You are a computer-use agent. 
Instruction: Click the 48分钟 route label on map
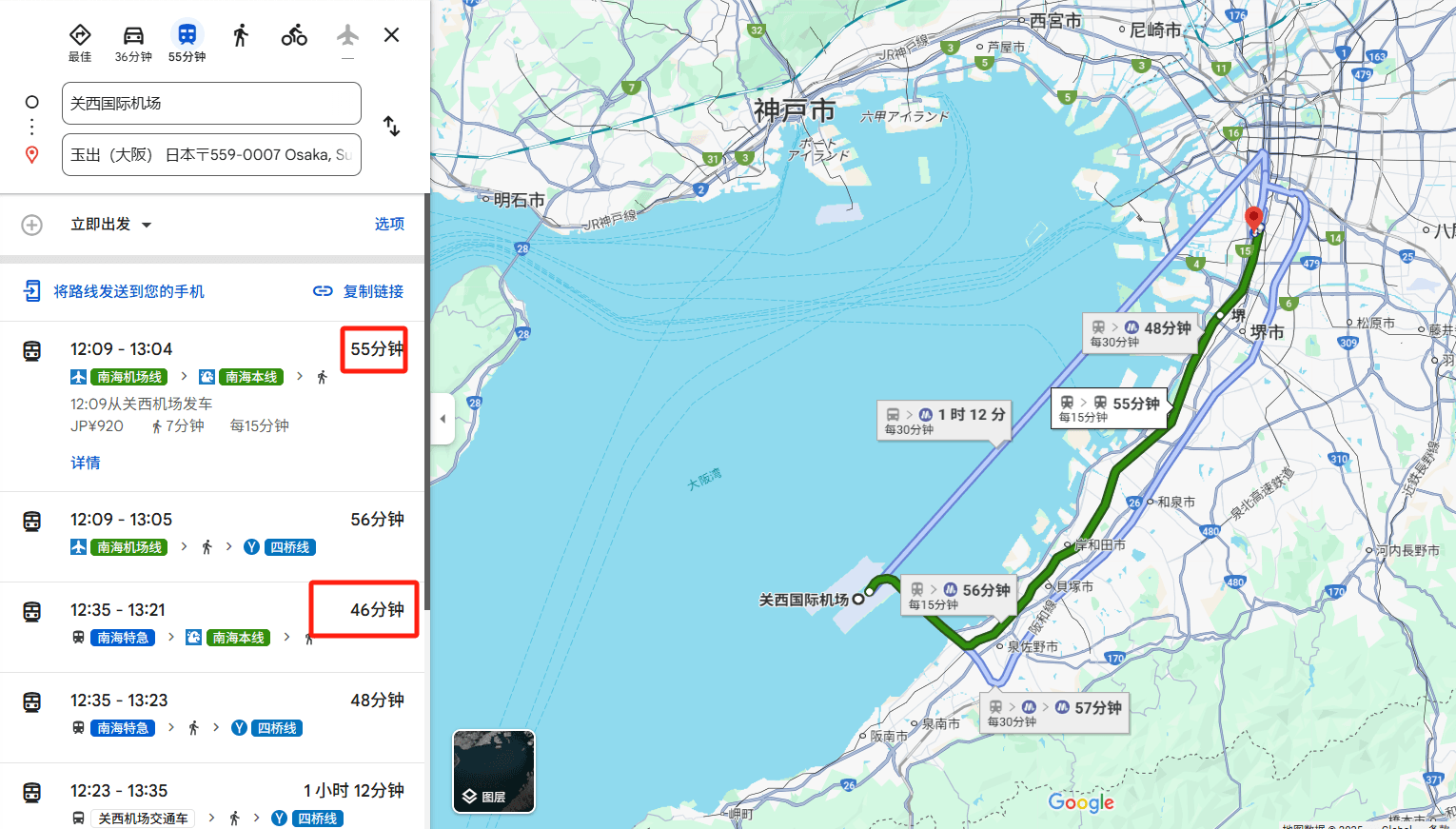pos(1140,333)
